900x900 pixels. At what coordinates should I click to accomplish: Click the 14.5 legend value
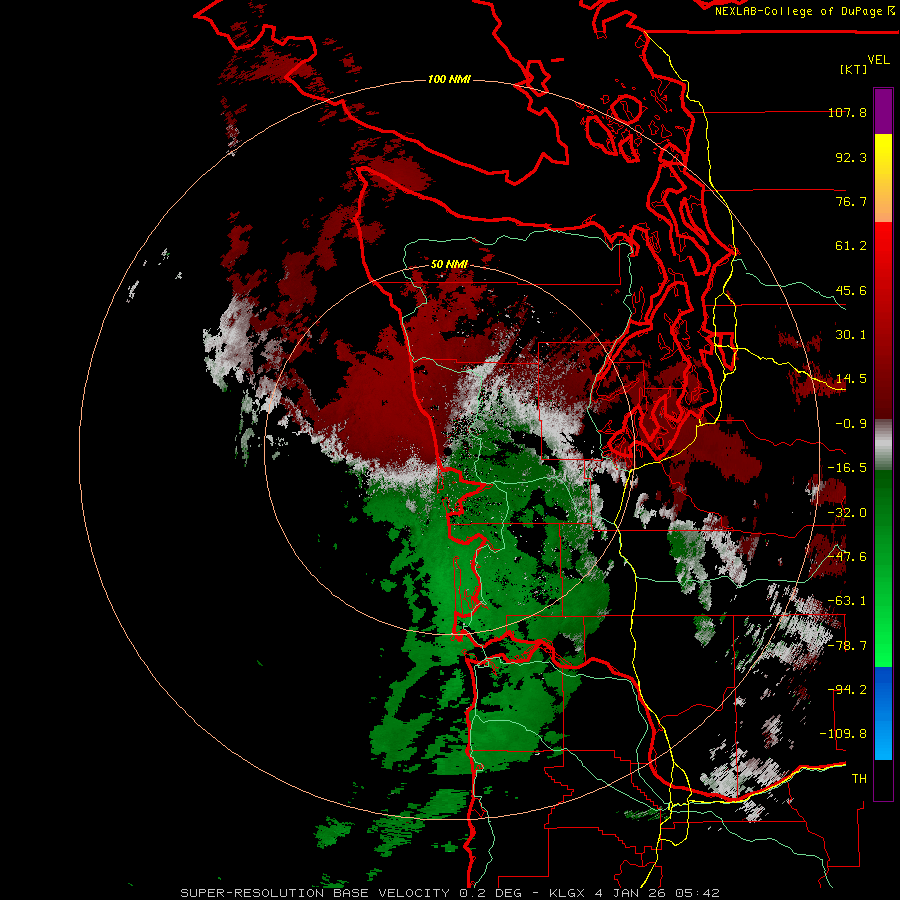pos(851,379)
